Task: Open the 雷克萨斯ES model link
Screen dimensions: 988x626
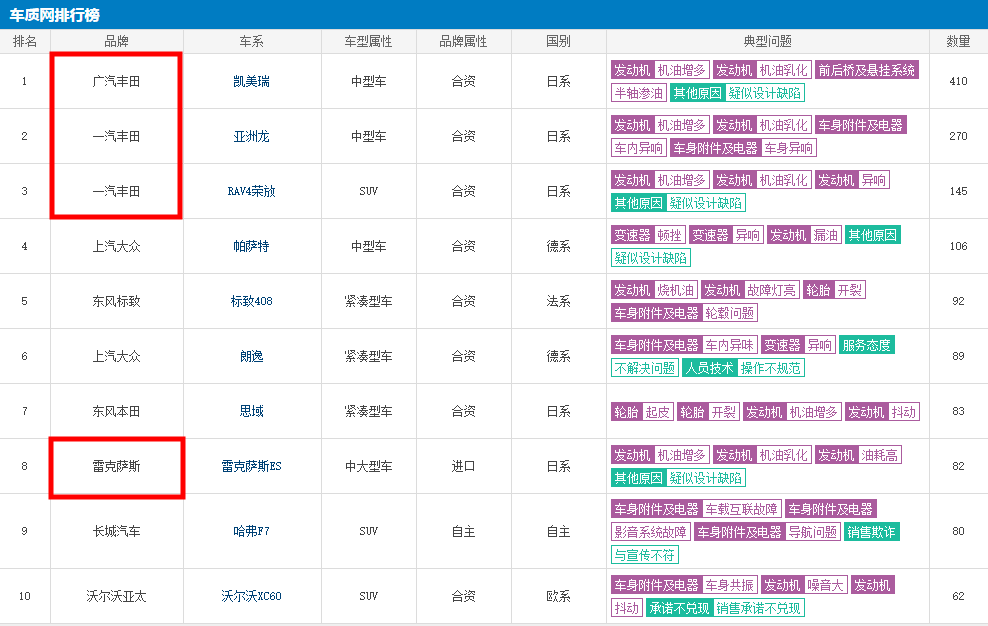Action: coord(251,466)
